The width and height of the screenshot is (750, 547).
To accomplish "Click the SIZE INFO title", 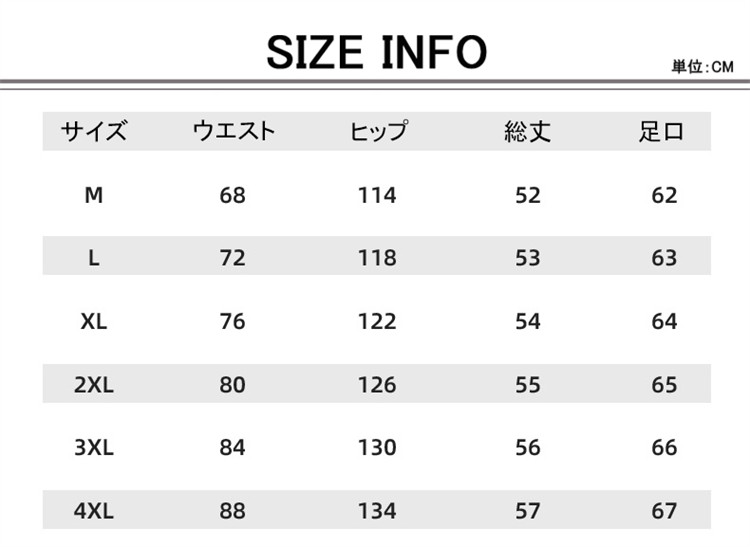I will [376, 52].
